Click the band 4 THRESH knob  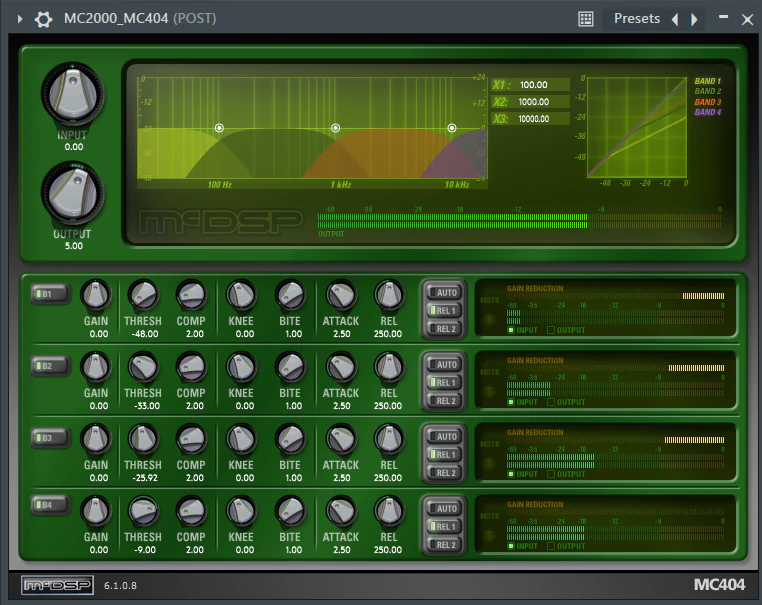tap(143, 511)
